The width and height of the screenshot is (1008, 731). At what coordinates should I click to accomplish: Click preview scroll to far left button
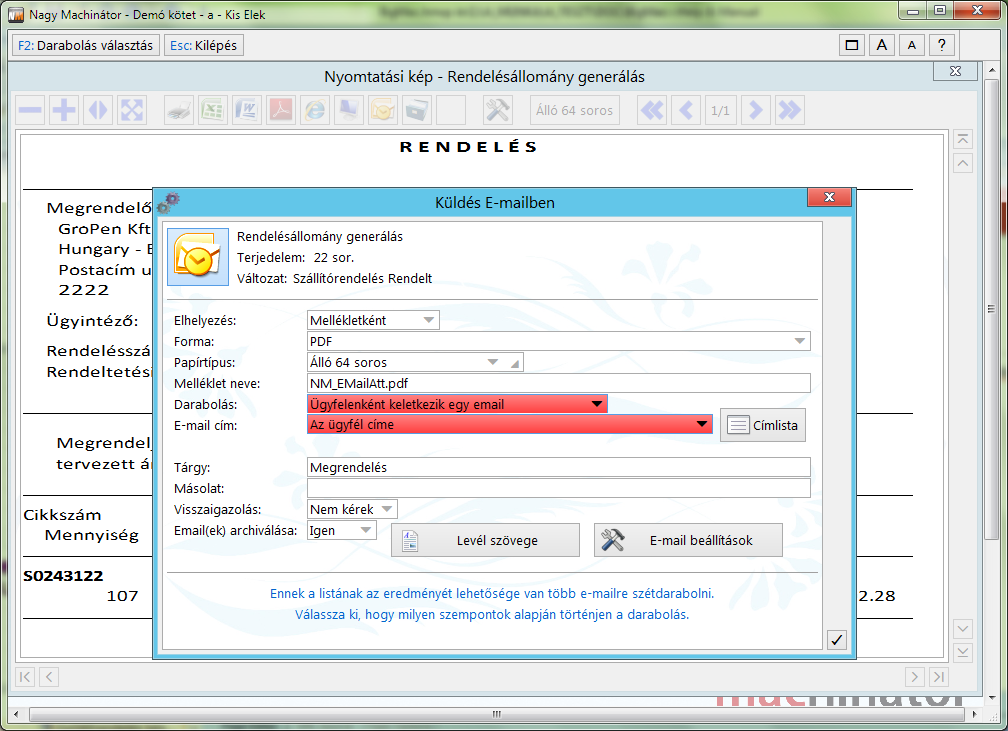coord(25,676)
